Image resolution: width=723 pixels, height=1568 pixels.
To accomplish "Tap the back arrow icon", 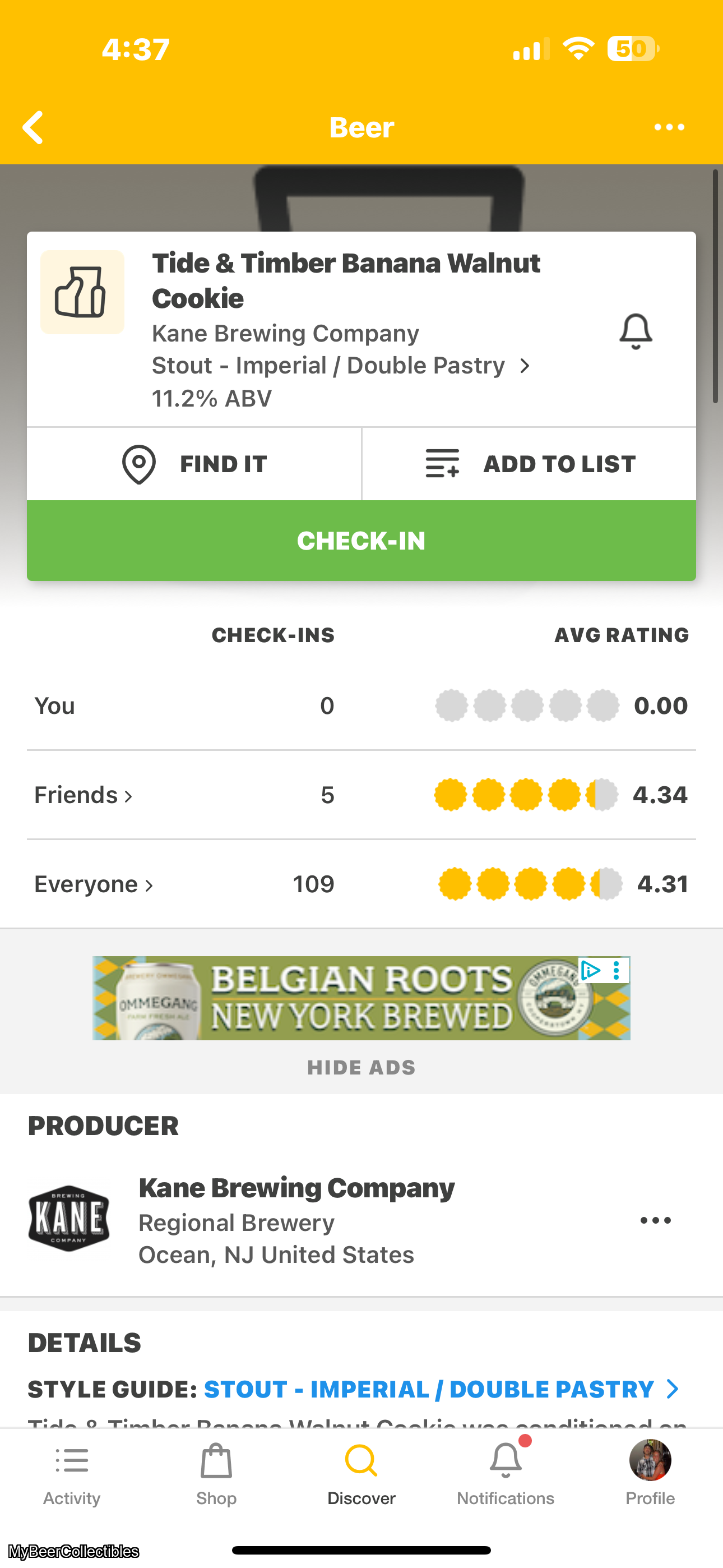I will click(x=34, y=127).
